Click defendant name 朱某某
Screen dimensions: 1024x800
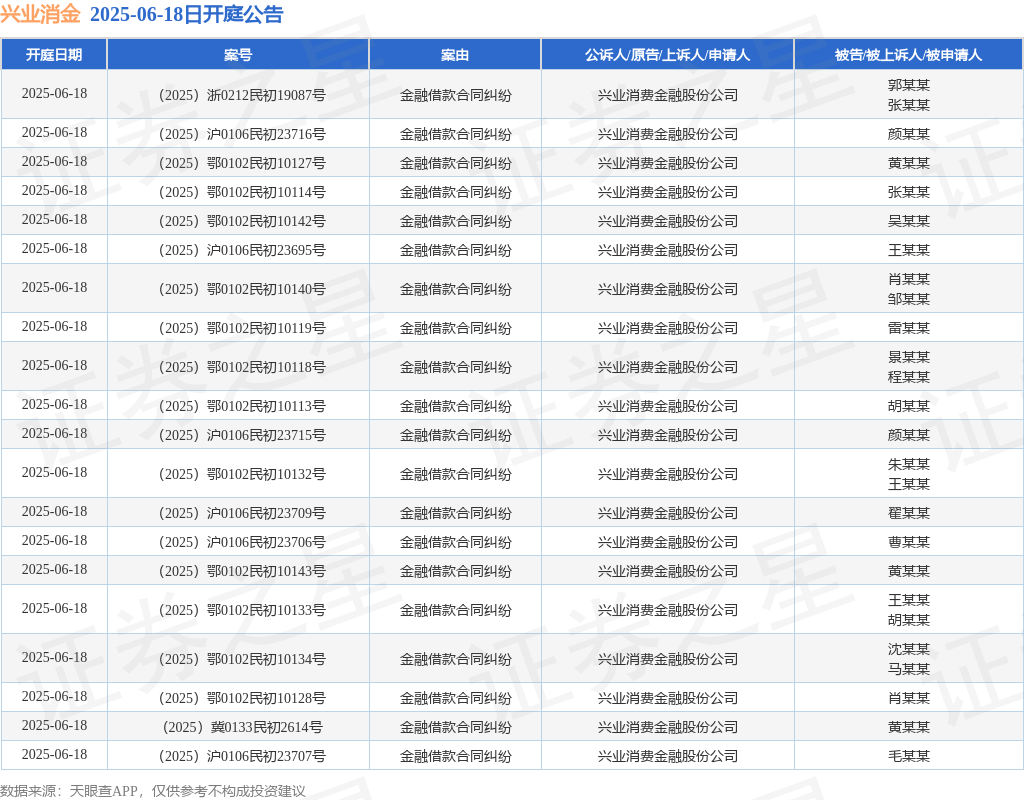tap(908, 464)
